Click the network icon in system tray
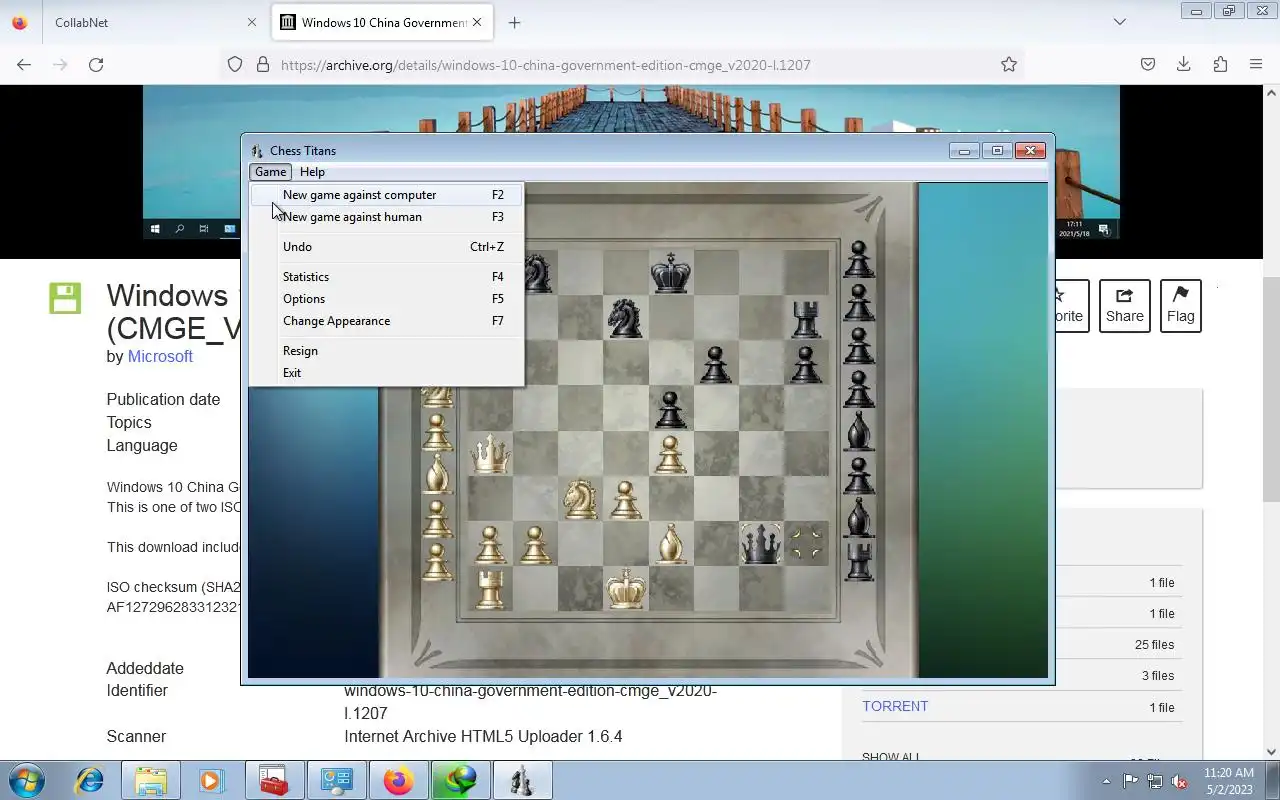 tap(1155, 781)
